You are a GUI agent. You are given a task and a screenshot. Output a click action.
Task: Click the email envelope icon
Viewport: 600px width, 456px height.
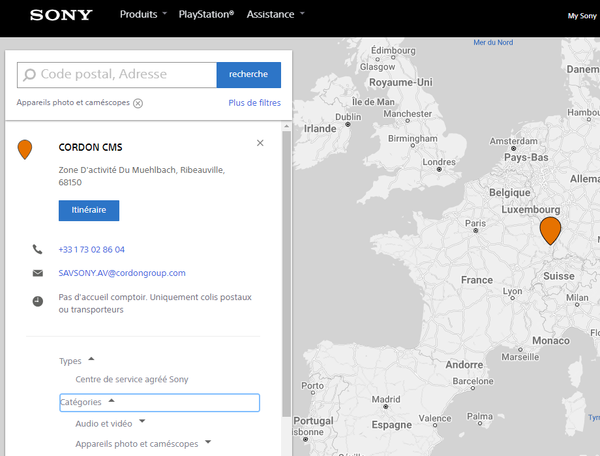tap(38, 273)
